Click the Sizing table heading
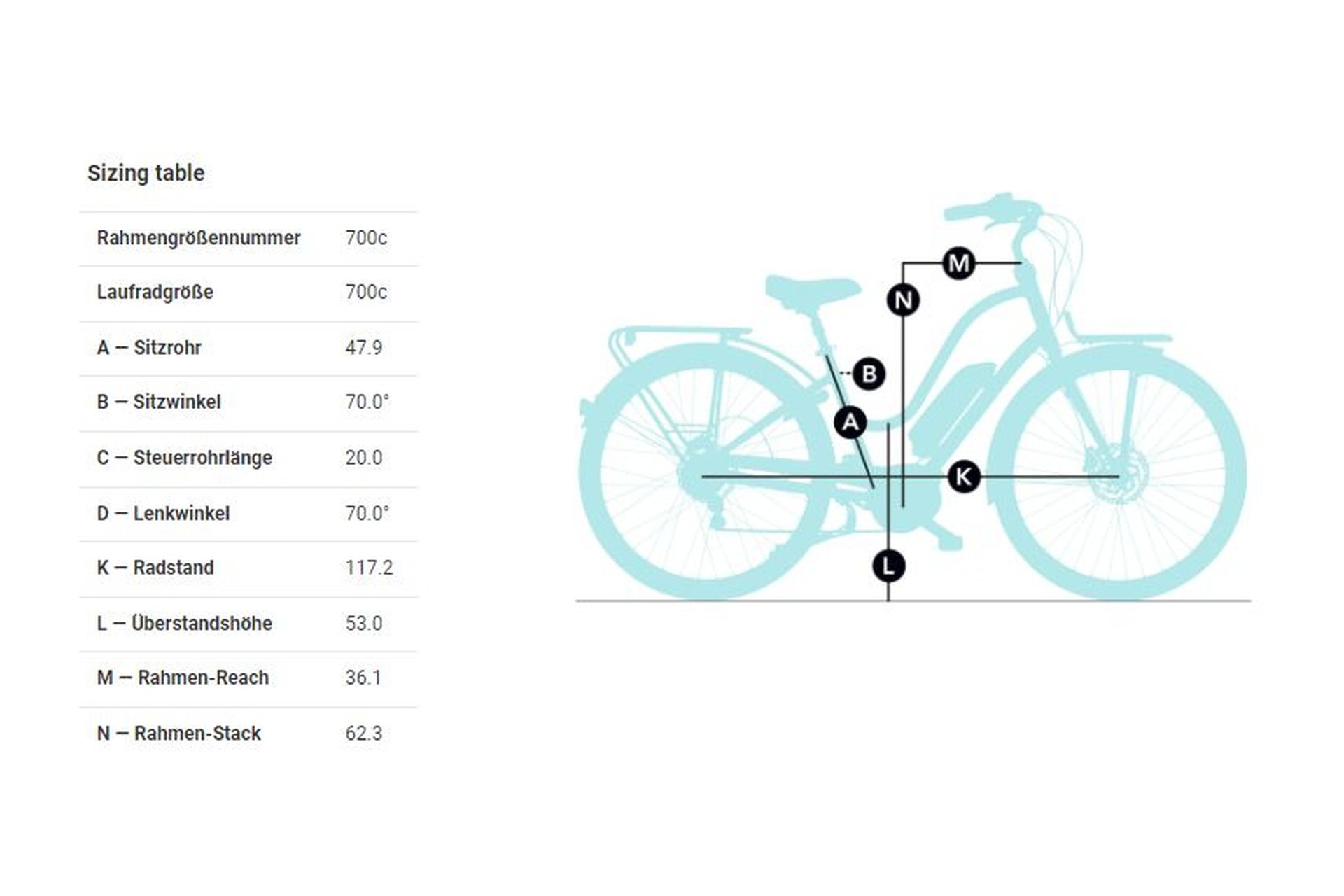 coord(146,173)
